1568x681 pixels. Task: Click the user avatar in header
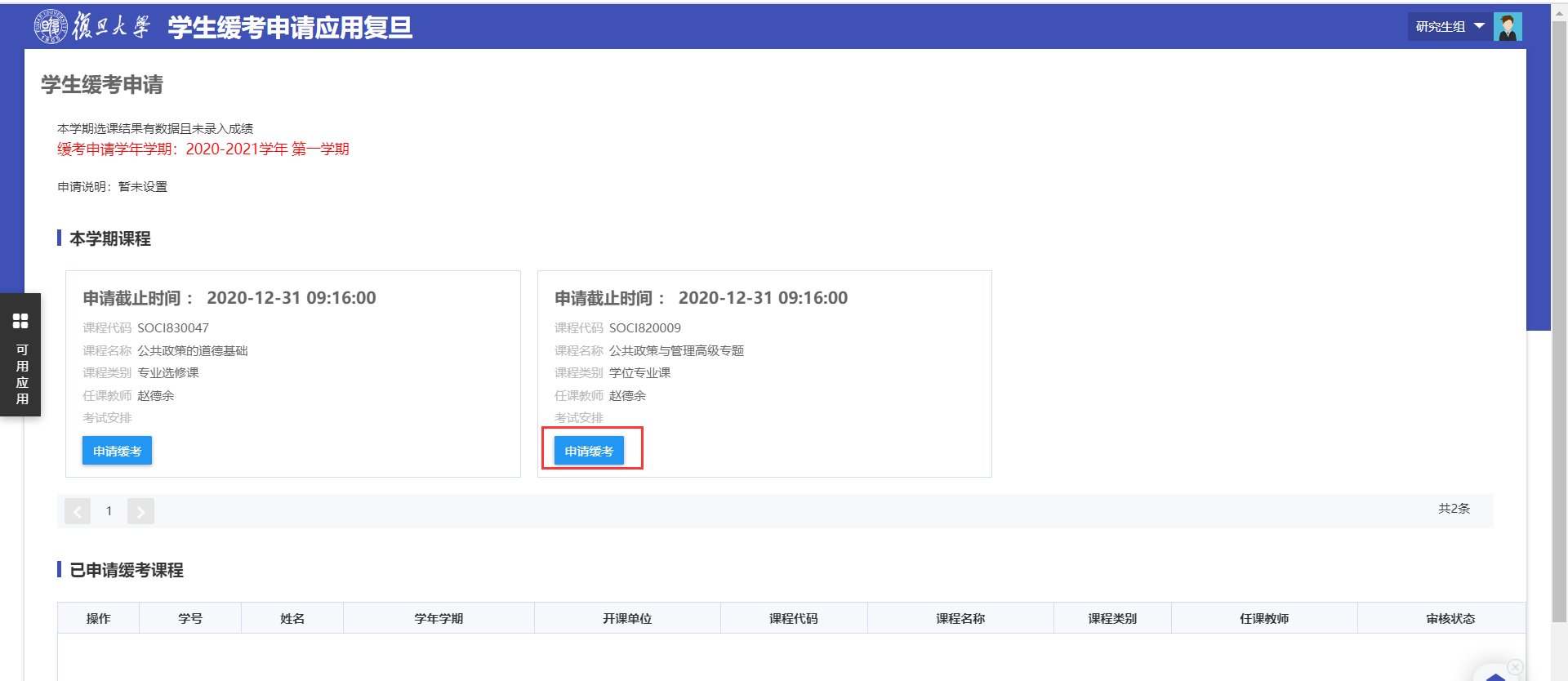click(1507, 27)
